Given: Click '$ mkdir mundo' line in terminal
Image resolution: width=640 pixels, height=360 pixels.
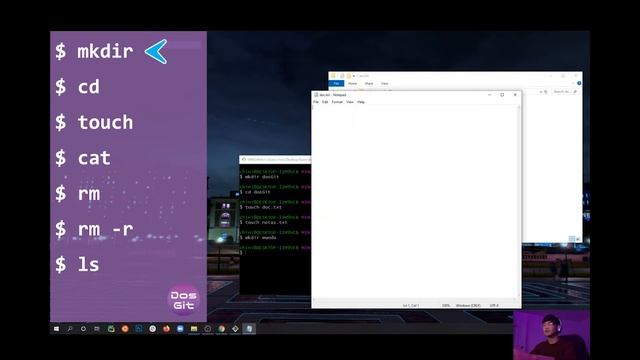Looking at the screenshot, I should 258,237.
